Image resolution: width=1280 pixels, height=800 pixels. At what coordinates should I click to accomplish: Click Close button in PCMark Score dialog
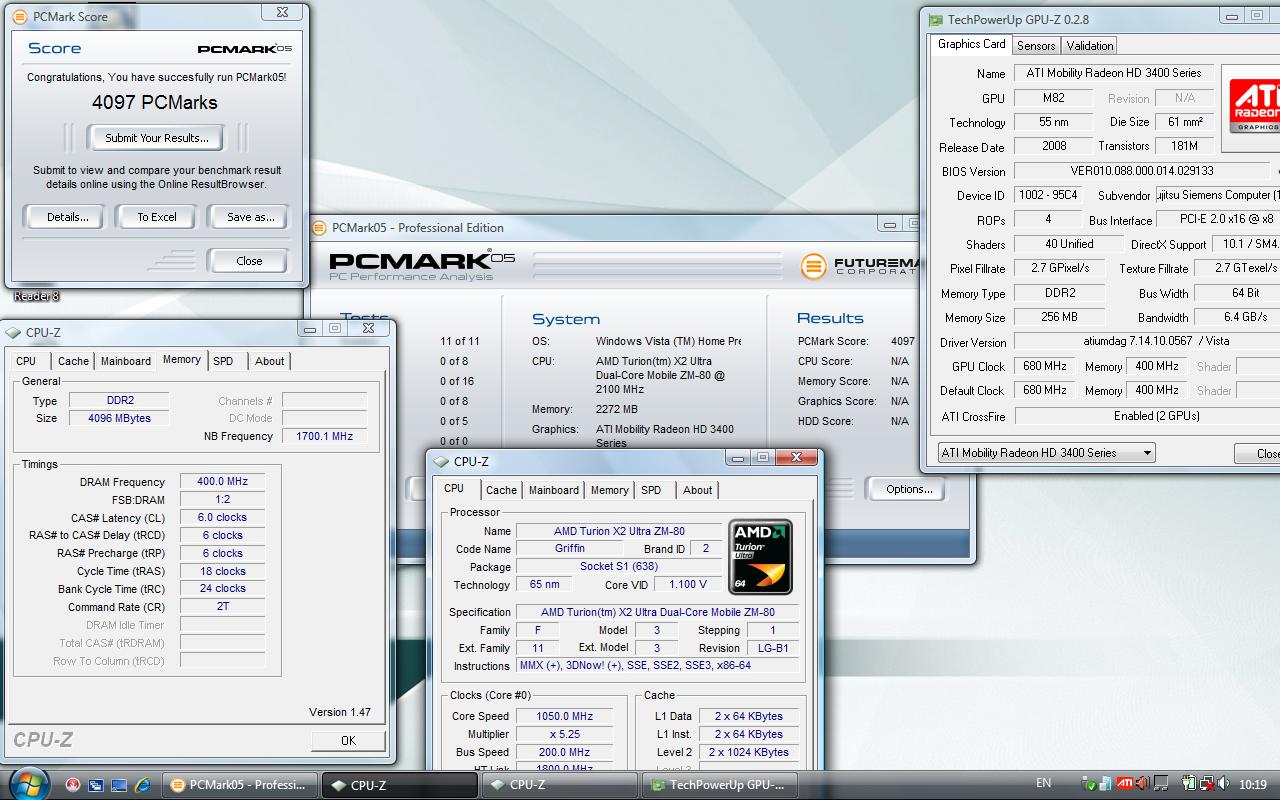click(249, 261)
